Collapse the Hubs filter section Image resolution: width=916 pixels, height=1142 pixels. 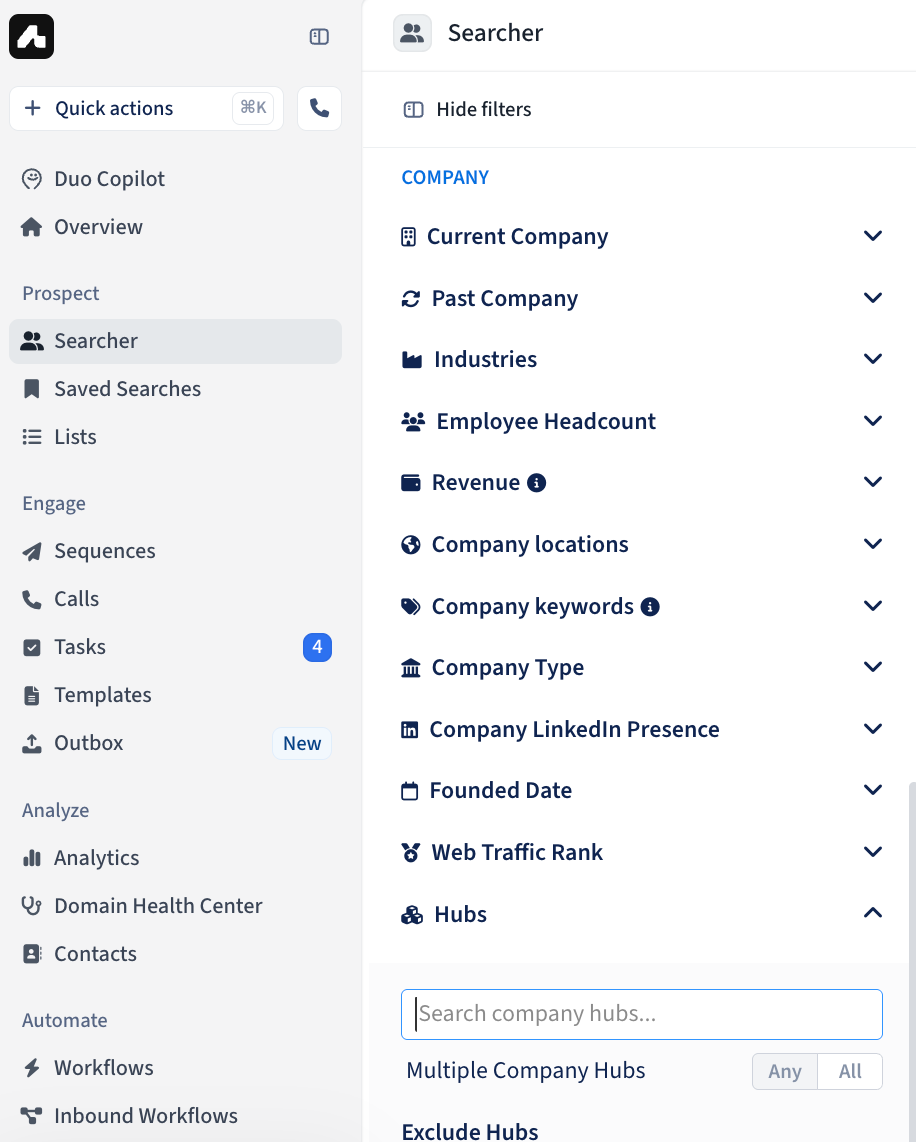click(x=641, y=915)
